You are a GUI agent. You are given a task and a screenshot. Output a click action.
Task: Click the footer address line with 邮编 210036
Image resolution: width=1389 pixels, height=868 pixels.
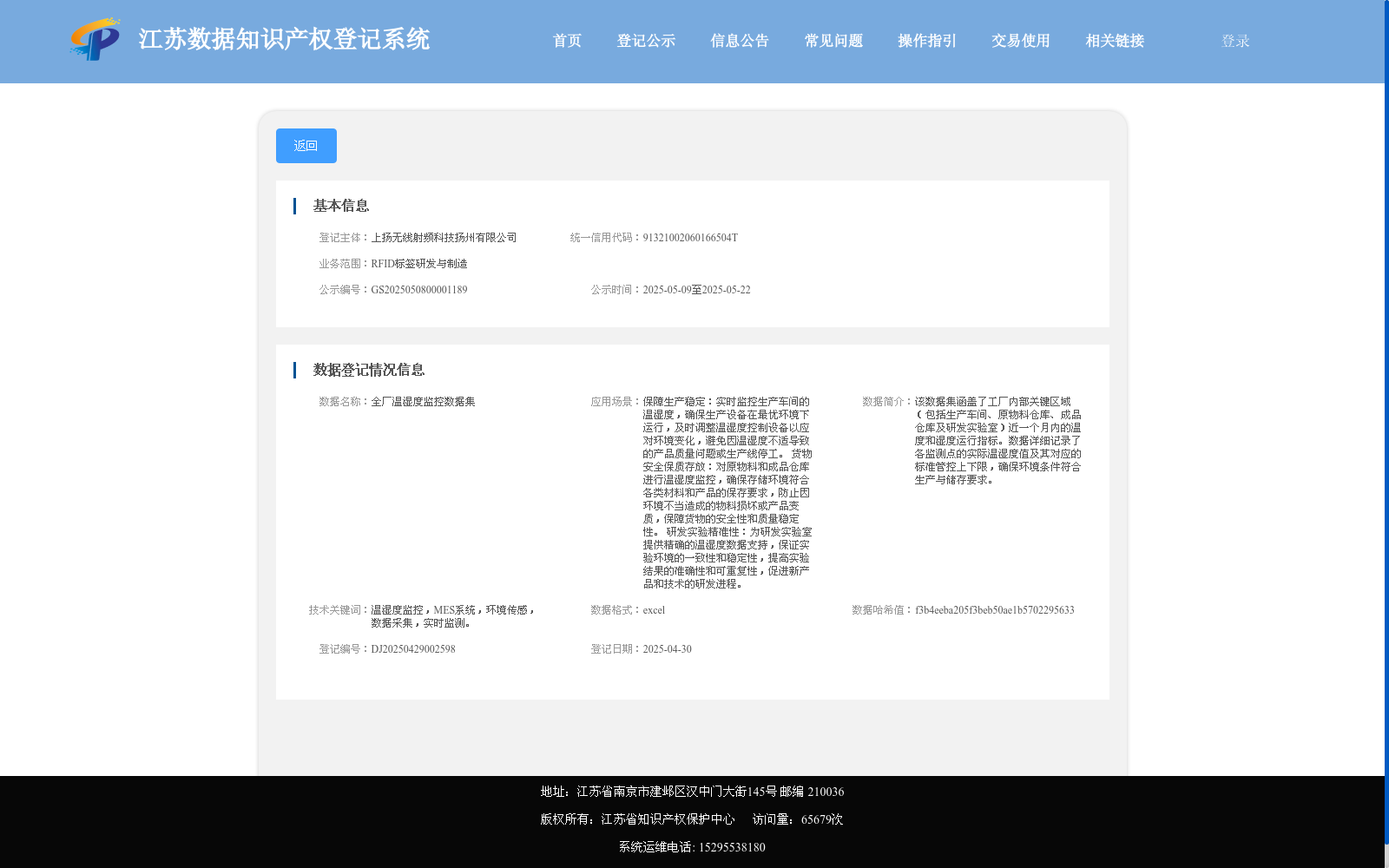click(692, 792)
